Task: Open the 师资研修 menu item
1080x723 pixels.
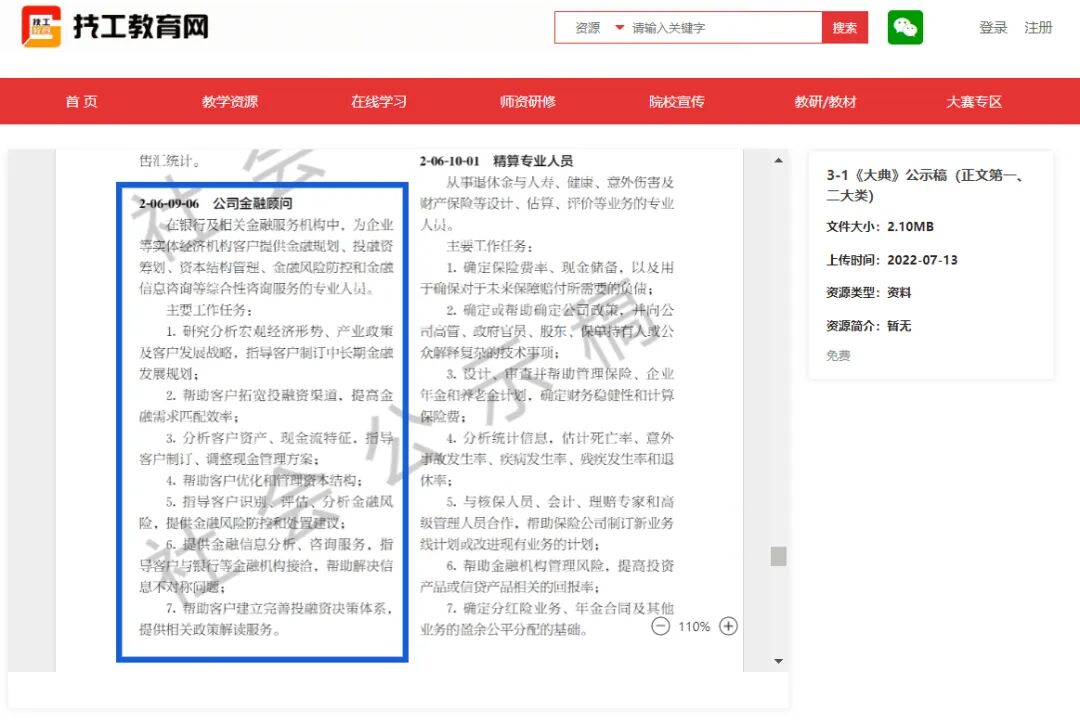Action: tap(528, 102)
